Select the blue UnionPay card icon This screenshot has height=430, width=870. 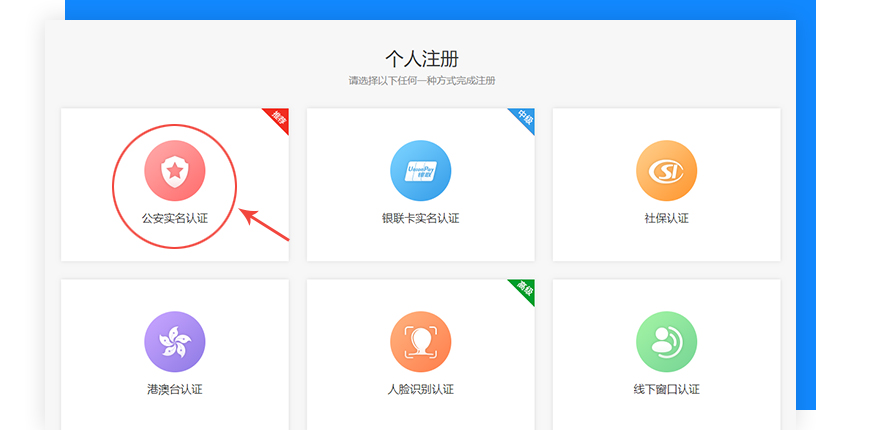coord(420,171)
